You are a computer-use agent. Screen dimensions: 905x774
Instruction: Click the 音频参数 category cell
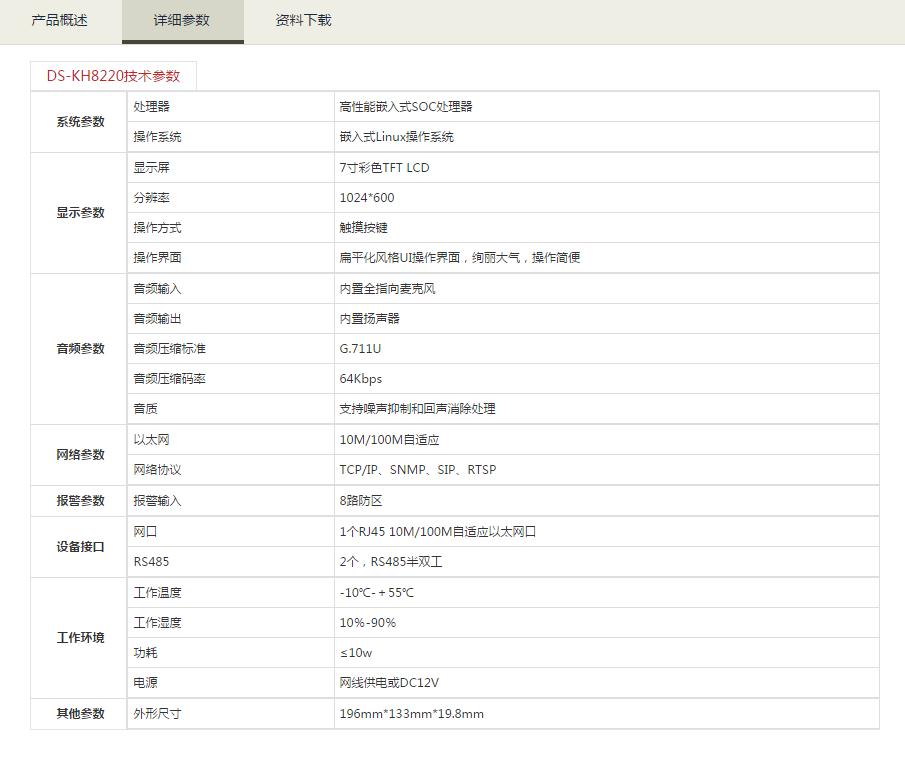click(x=80, y=349)
